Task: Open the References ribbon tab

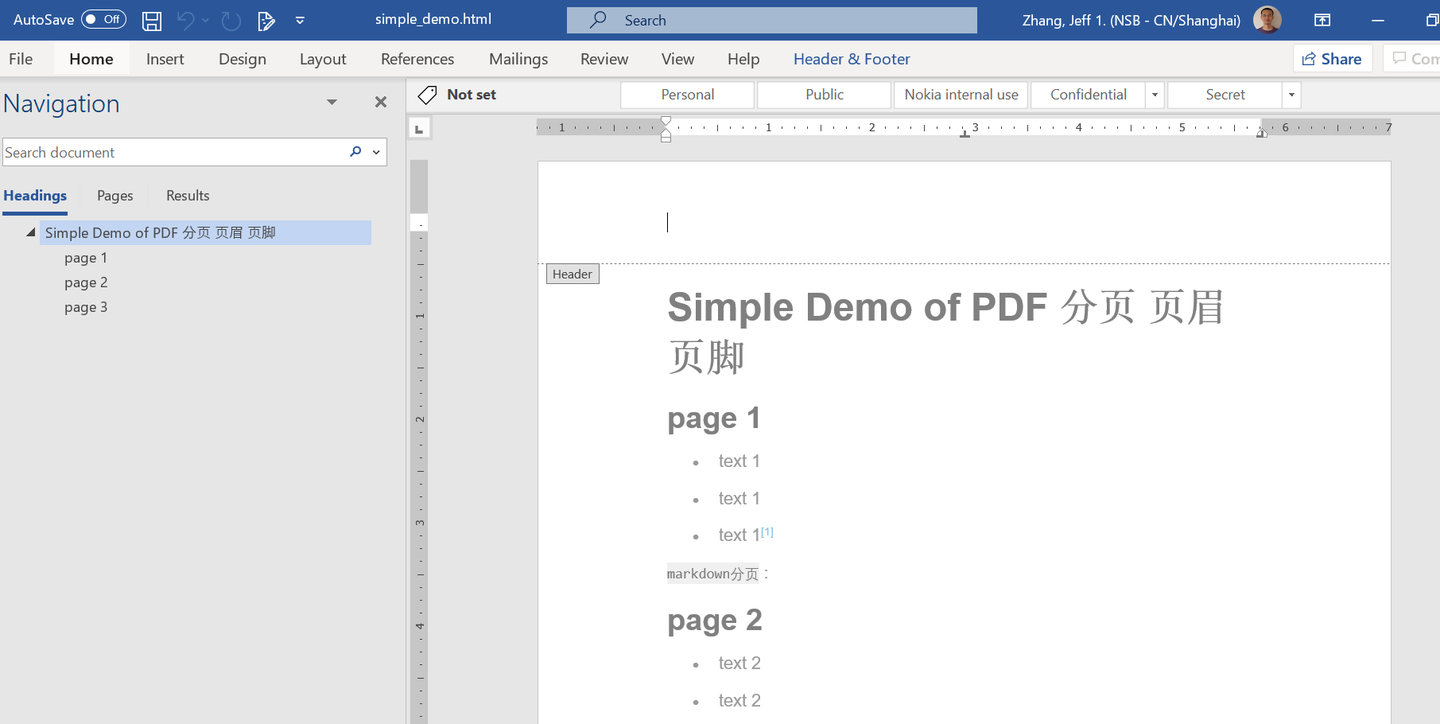Action: 417,59
